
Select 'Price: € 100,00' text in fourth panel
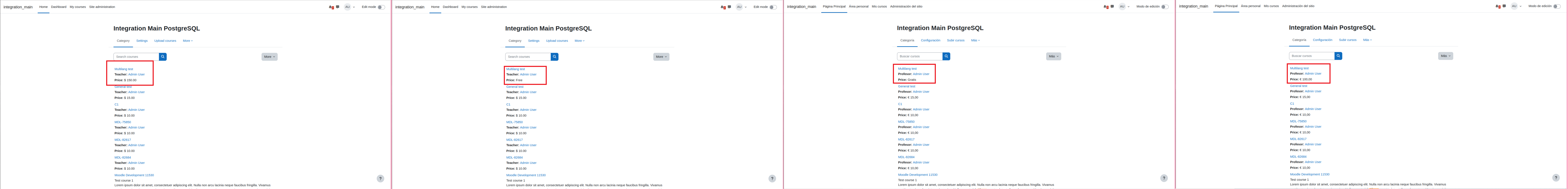coord(1301,80)
